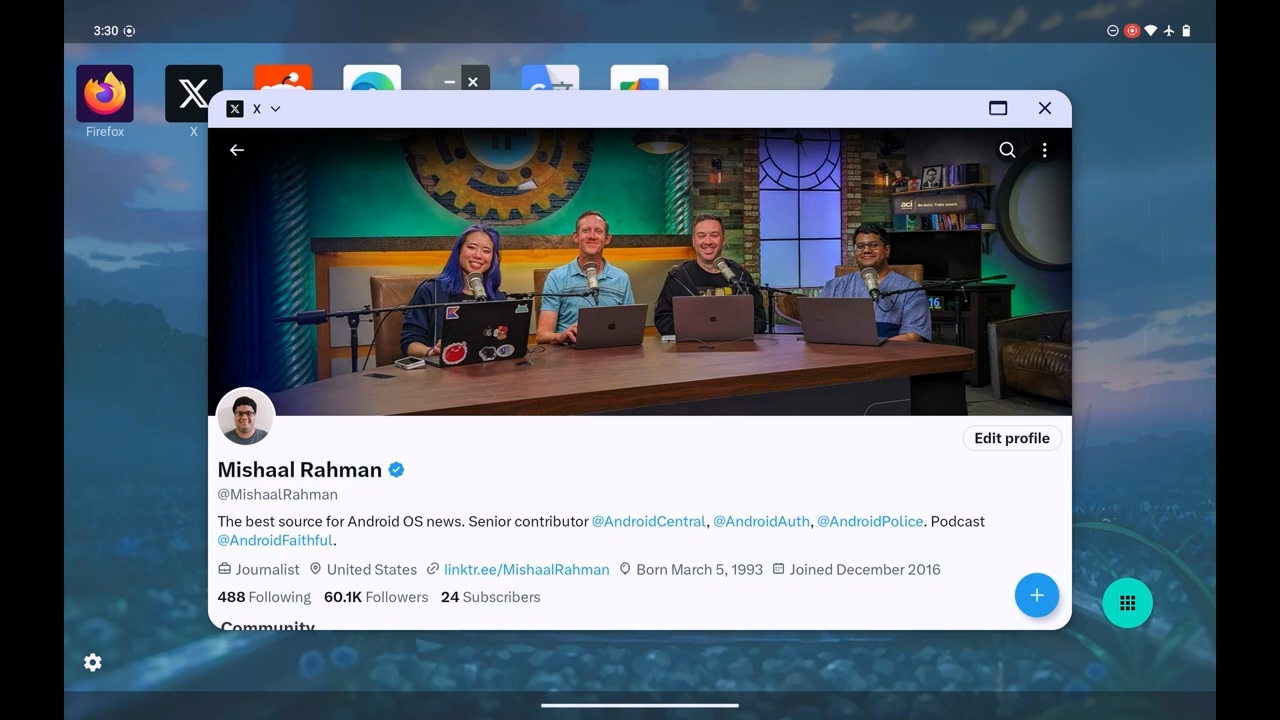
Task: Open the @AndroidCentral mention link
Action: (x=649, y=521)
